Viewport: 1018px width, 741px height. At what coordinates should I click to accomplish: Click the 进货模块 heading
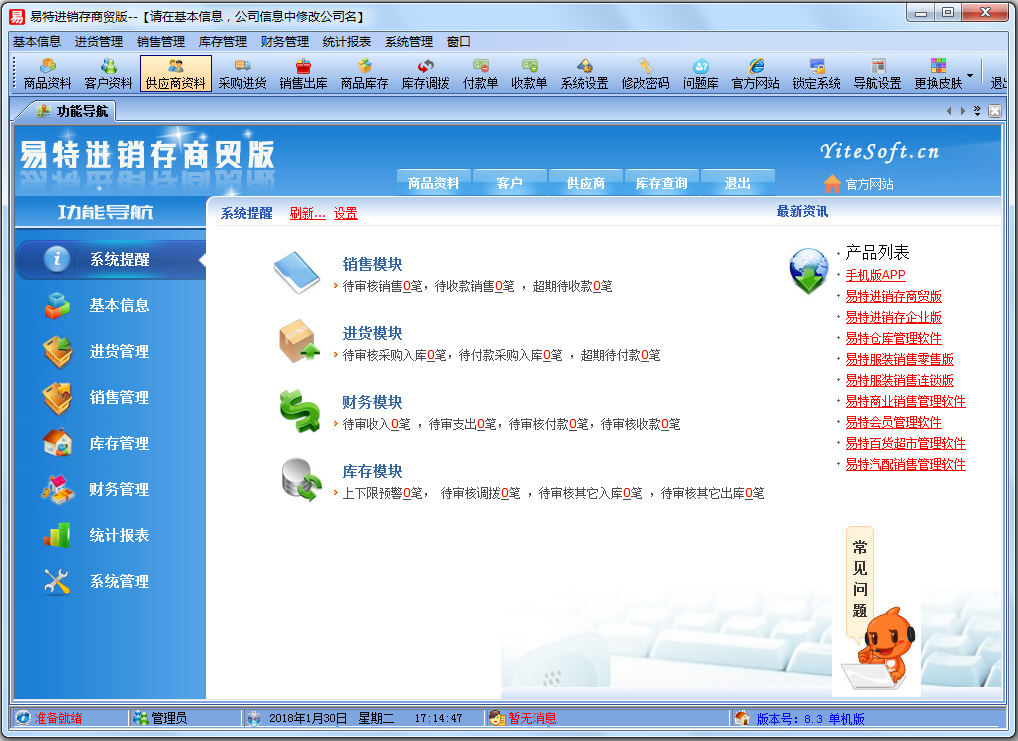tap(373, 333)
